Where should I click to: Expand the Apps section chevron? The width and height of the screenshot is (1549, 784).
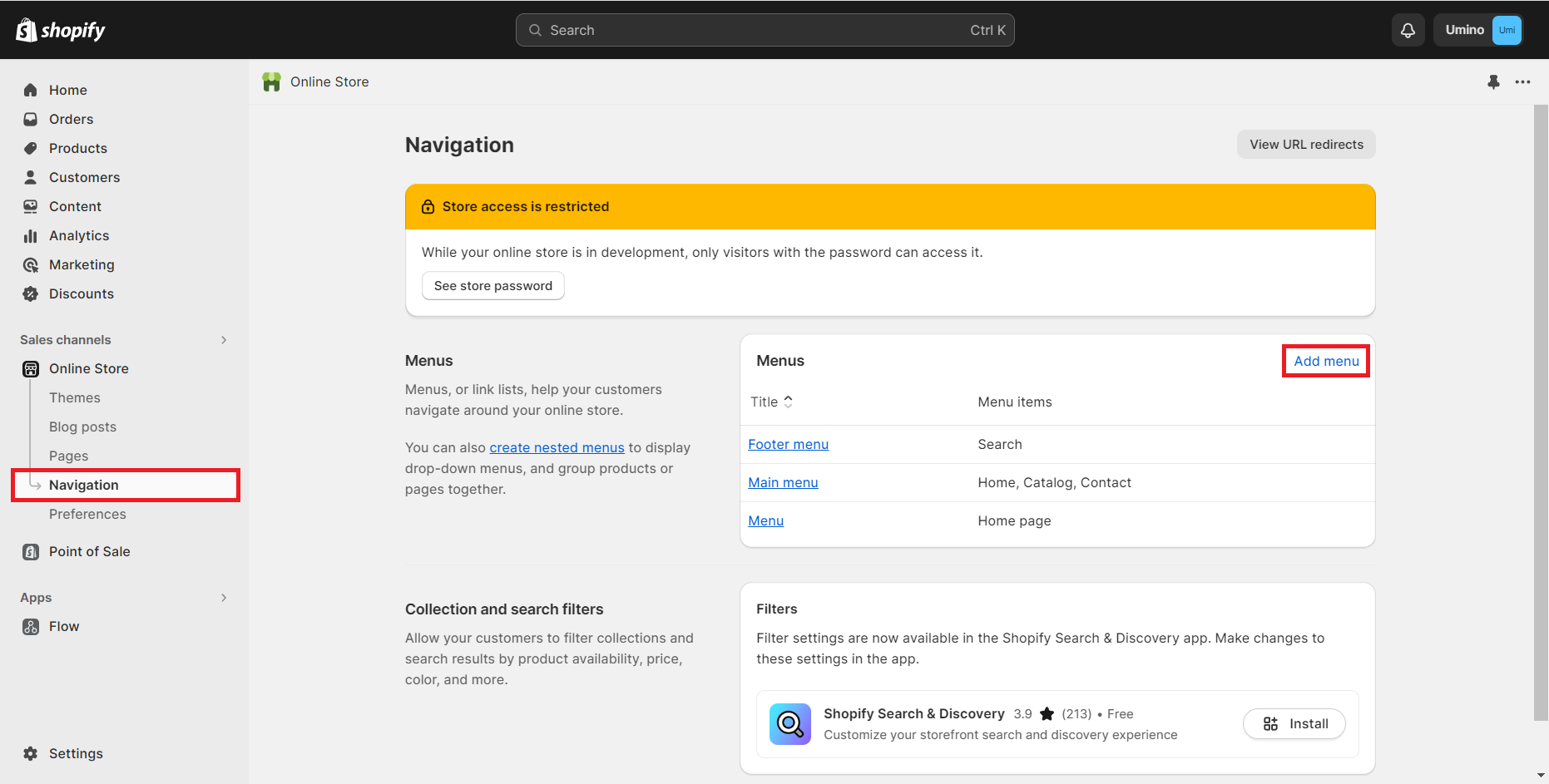[x=224, y=598]
